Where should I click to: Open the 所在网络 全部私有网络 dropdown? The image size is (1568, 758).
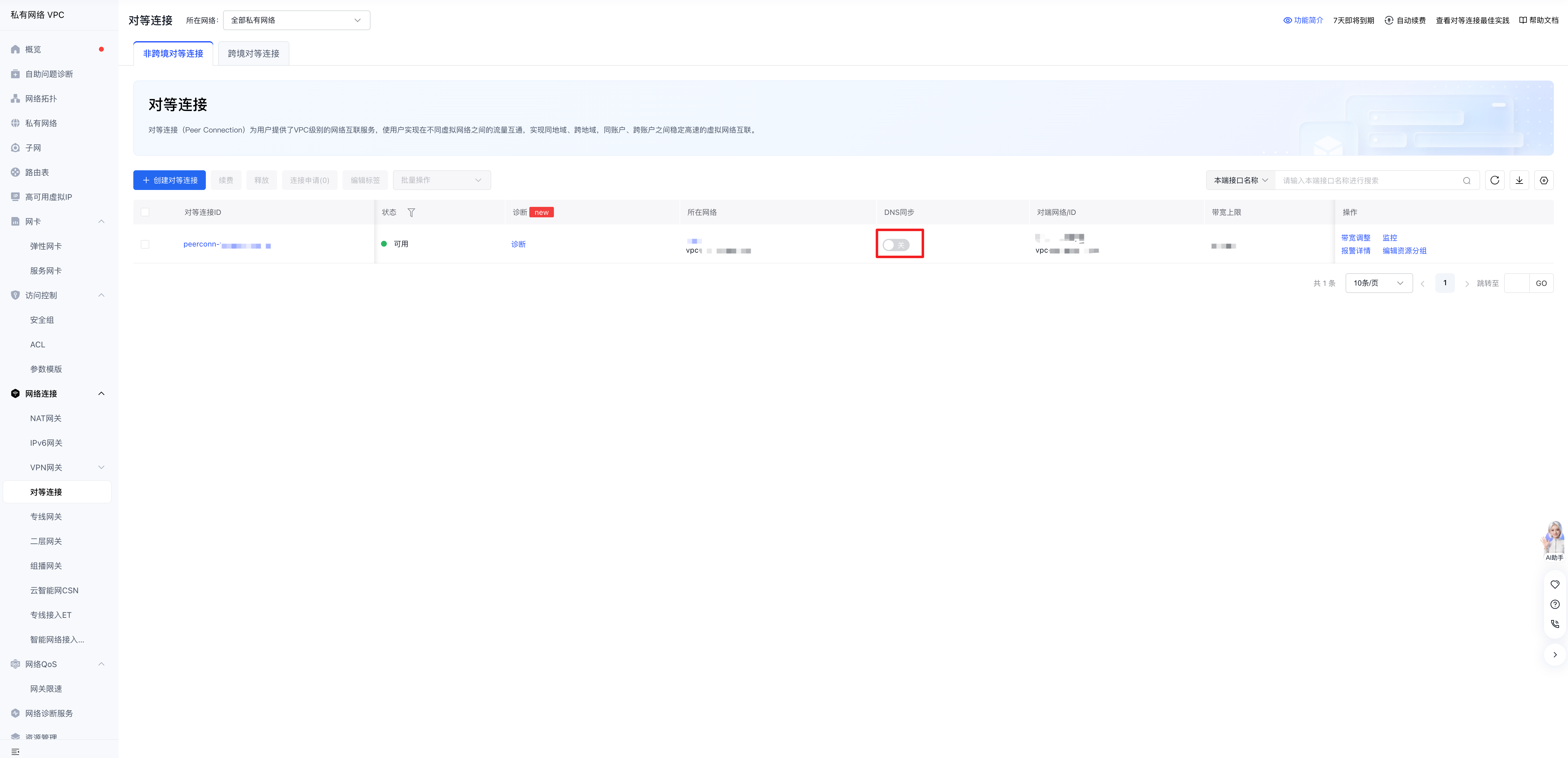[296, 20]
